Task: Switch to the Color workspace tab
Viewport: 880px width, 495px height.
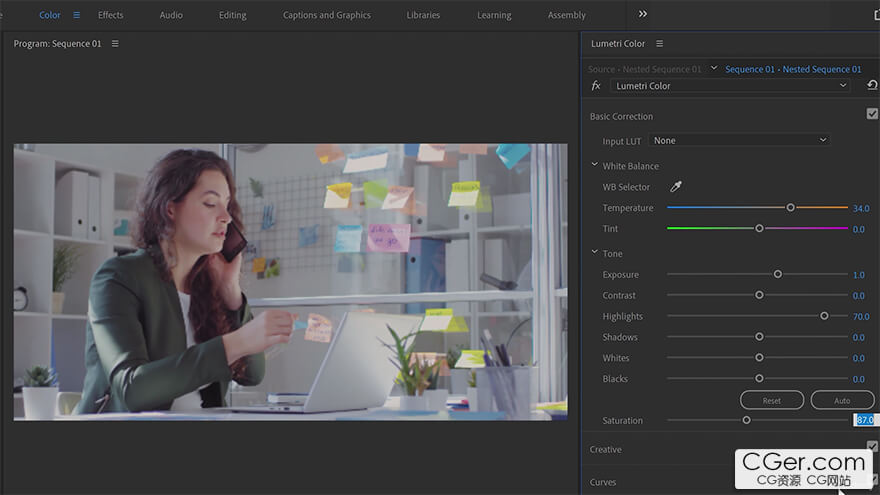Action: [x=49, y=15]
